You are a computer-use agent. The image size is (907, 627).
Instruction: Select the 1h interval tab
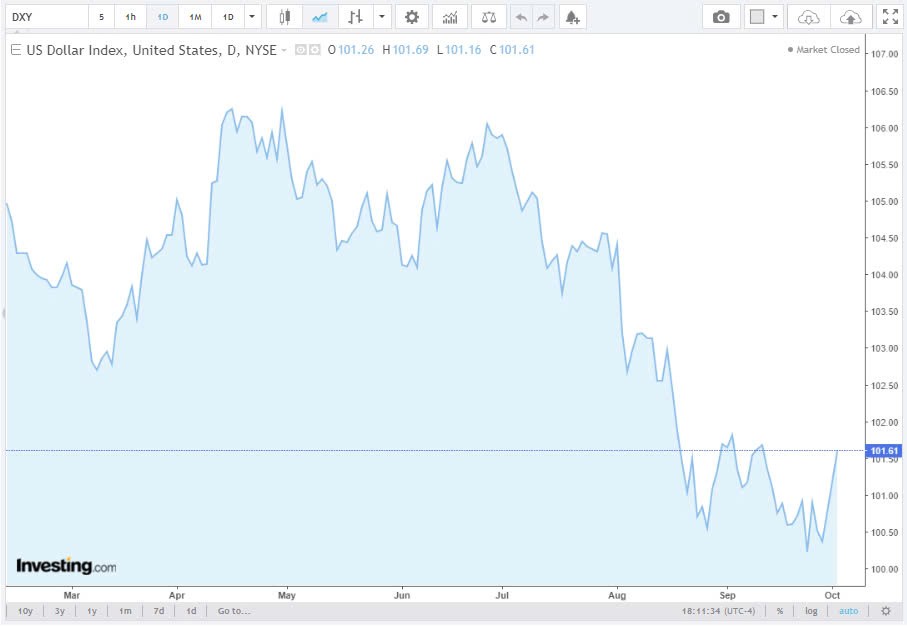coord(131,17)
